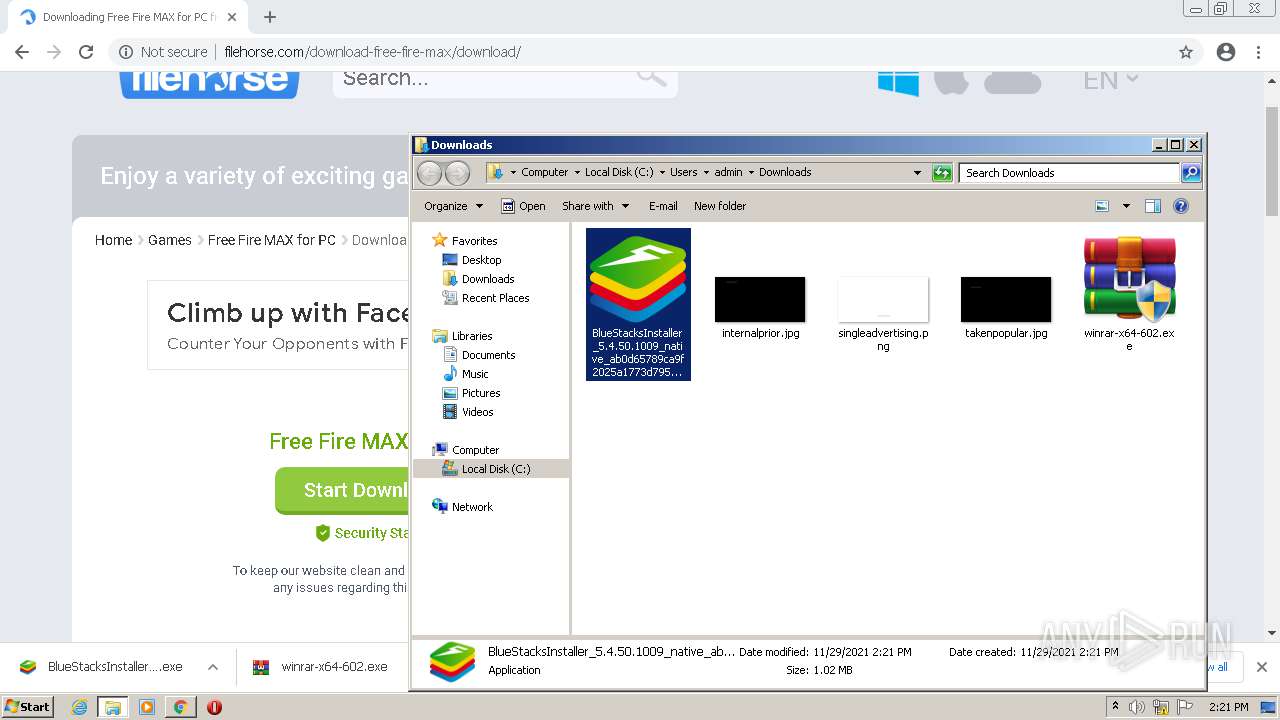Screen dimensions: 1280x720
Task: Select internalprior.jpg thumbnail
Action: pyautogui.click(x=760, y=300)
